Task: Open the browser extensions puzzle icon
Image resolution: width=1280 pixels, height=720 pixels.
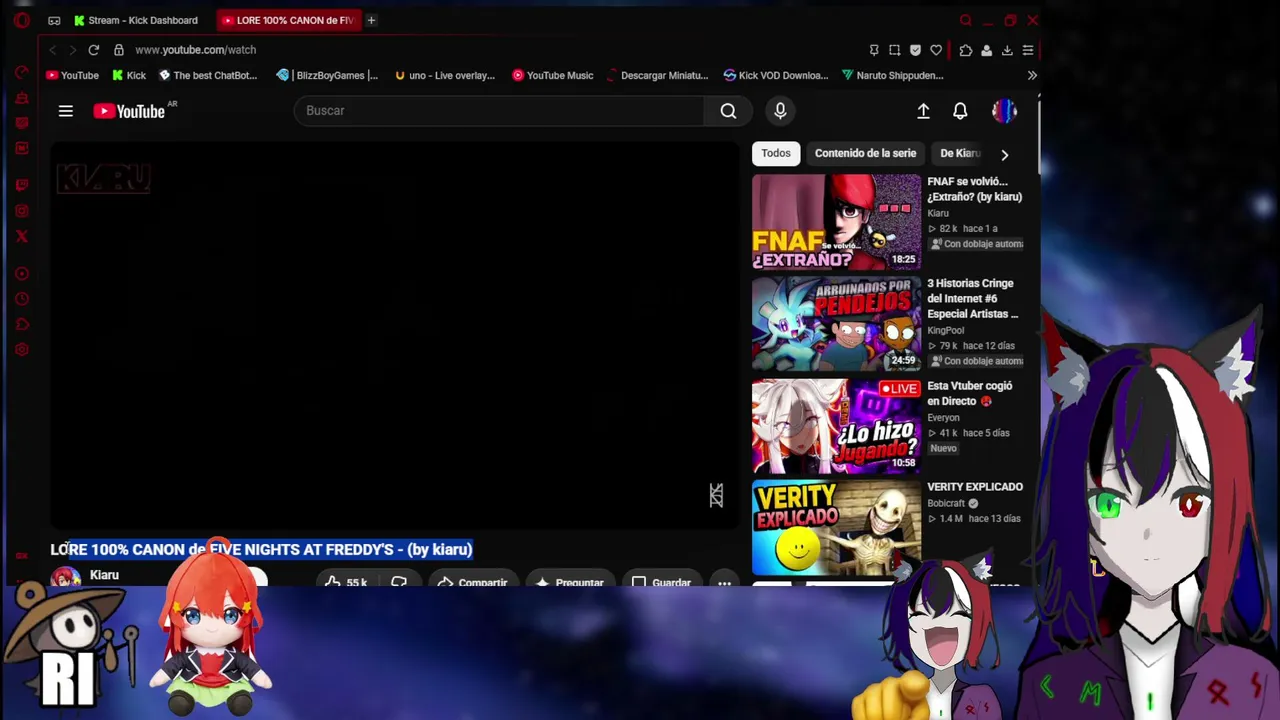Action: pyautogui.click(x=965, y=50)
